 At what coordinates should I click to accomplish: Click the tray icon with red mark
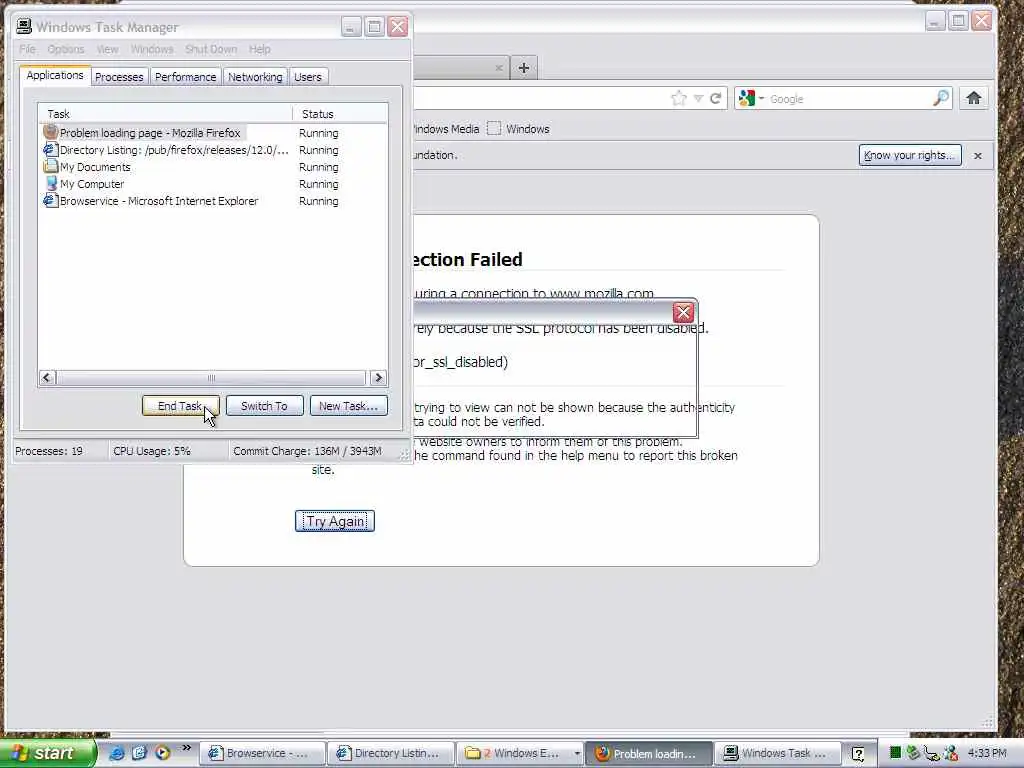(x=951, y=753)
